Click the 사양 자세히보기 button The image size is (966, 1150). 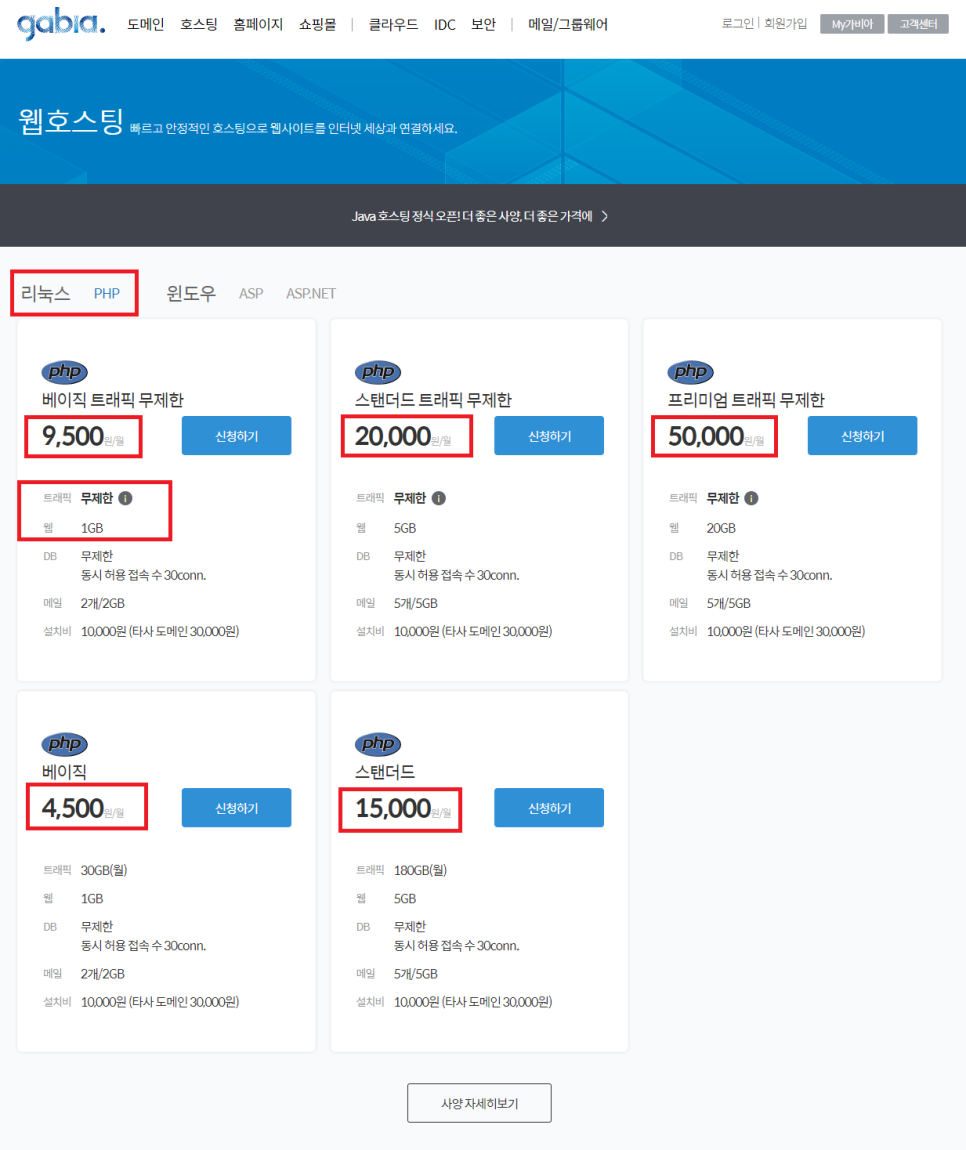[479, 1103]
